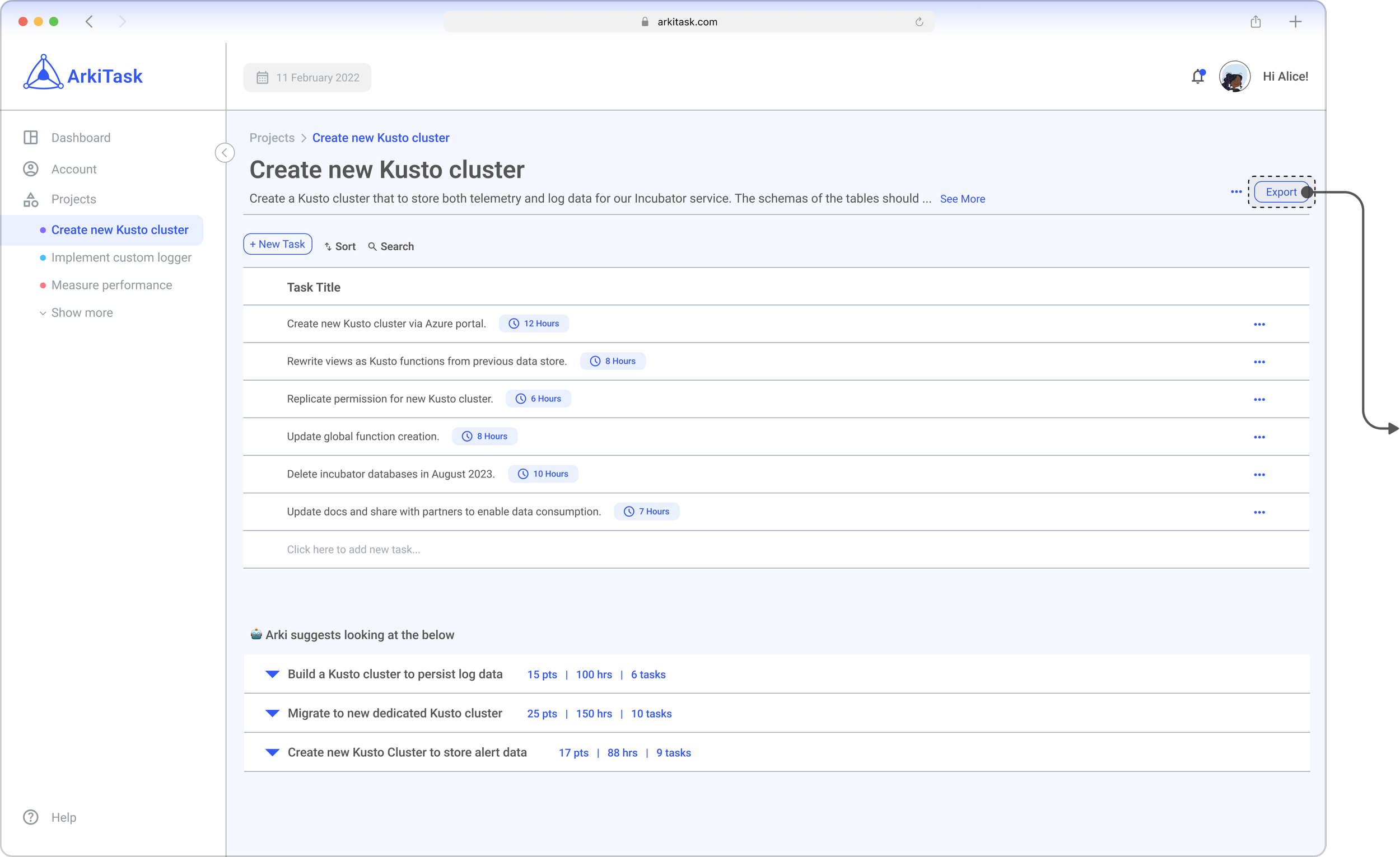Open project options menu beside Export

click(x=1236, y=192)
